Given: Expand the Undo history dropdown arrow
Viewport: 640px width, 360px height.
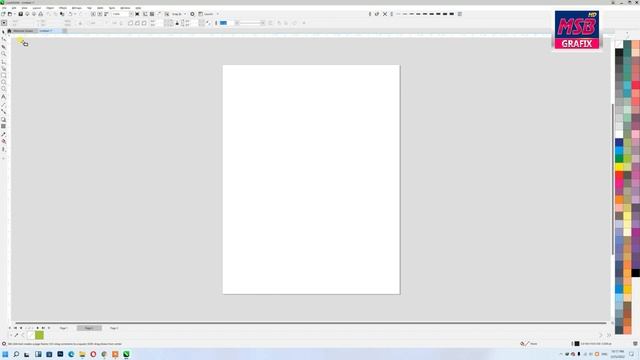Looking at the screenshot, I should click(75, 14).
